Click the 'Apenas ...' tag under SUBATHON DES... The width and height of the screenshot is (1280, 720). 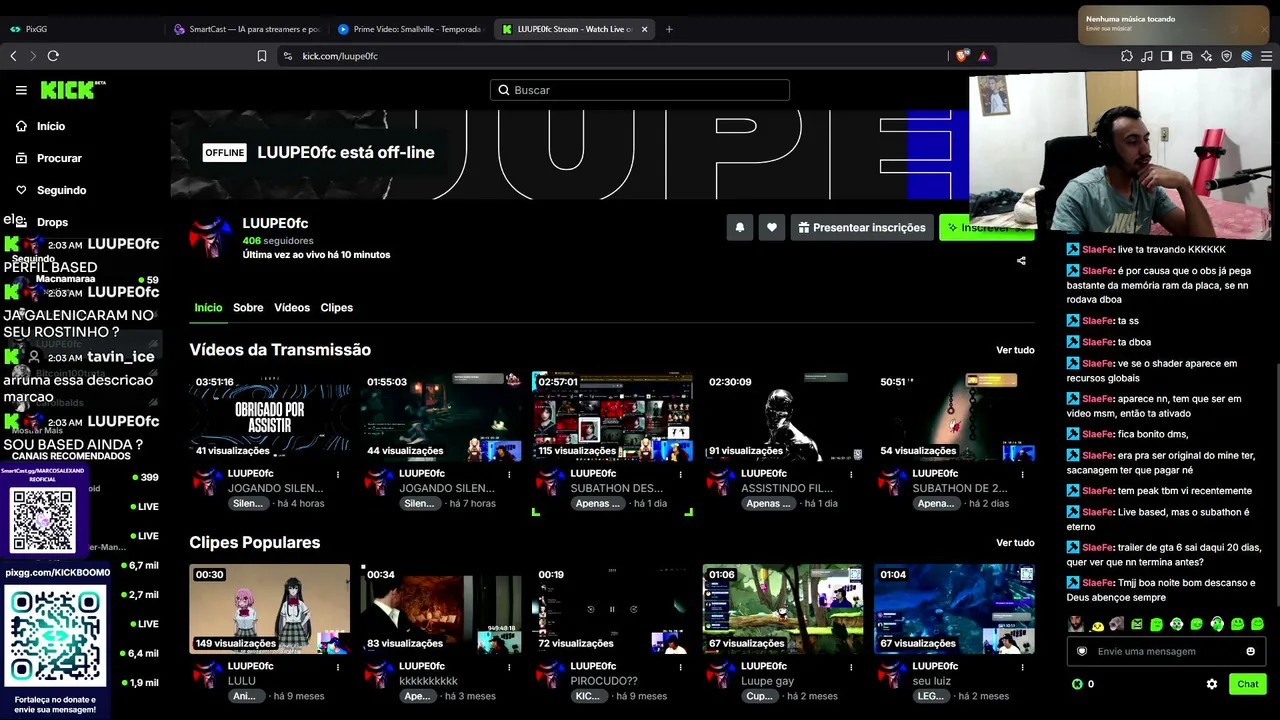pos(597,504)
